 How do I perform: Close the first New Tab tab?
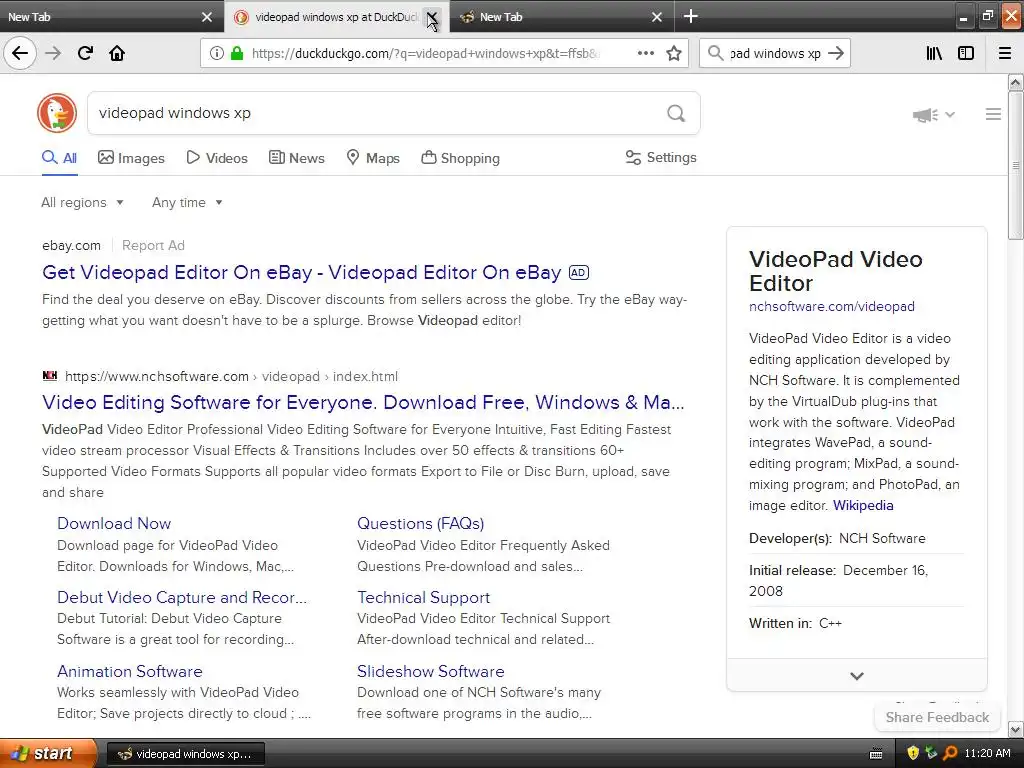click(206, 17)
